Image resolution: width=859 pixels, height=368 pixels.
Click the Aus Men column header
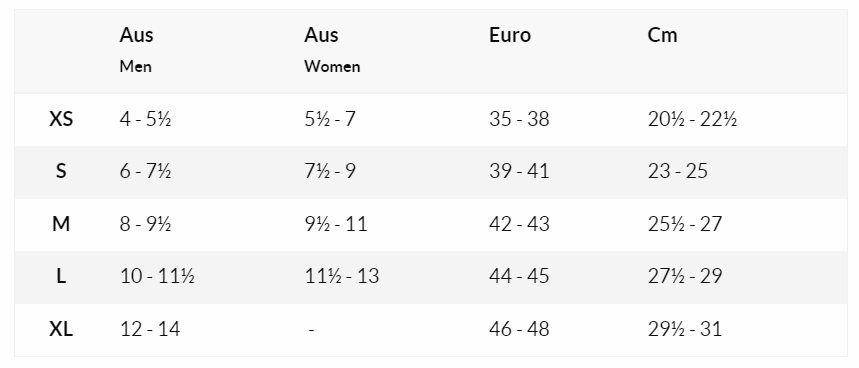[x=136, y=50]
